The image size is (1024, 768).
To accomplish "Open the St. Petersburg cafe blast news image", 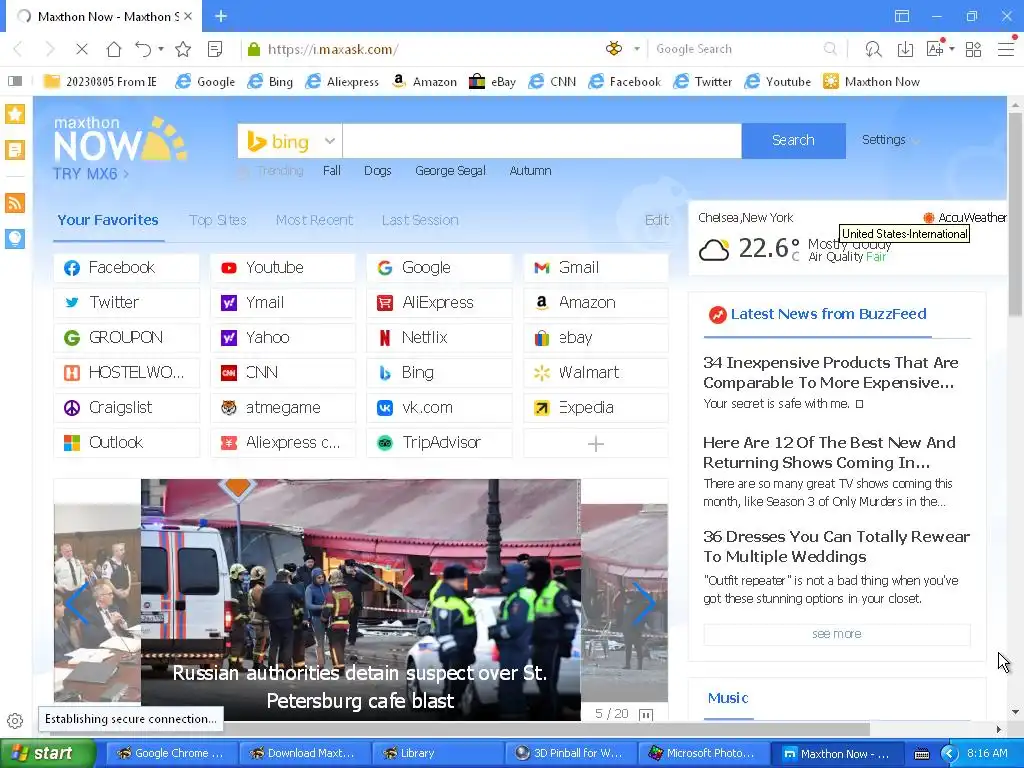I will [x=360, y=600].
